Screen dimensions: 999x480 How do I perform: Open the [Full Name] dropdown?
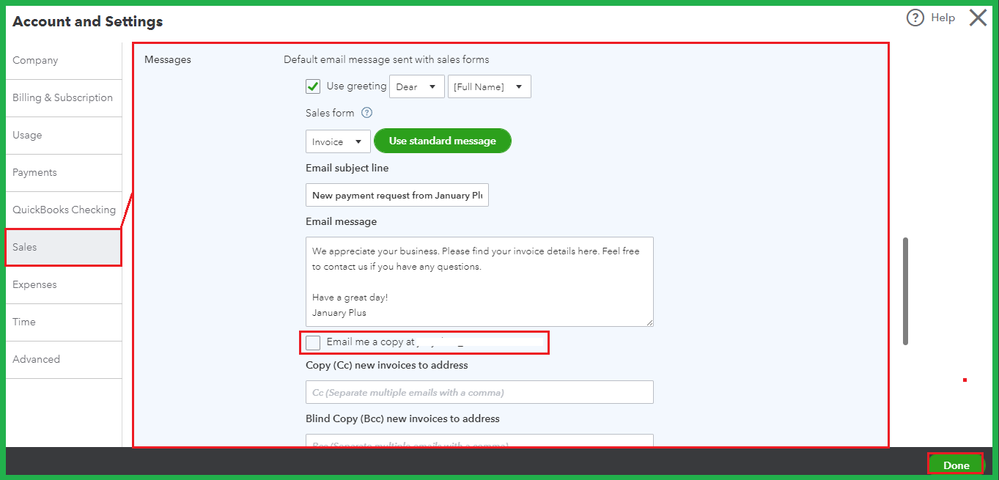coord(489,87)
